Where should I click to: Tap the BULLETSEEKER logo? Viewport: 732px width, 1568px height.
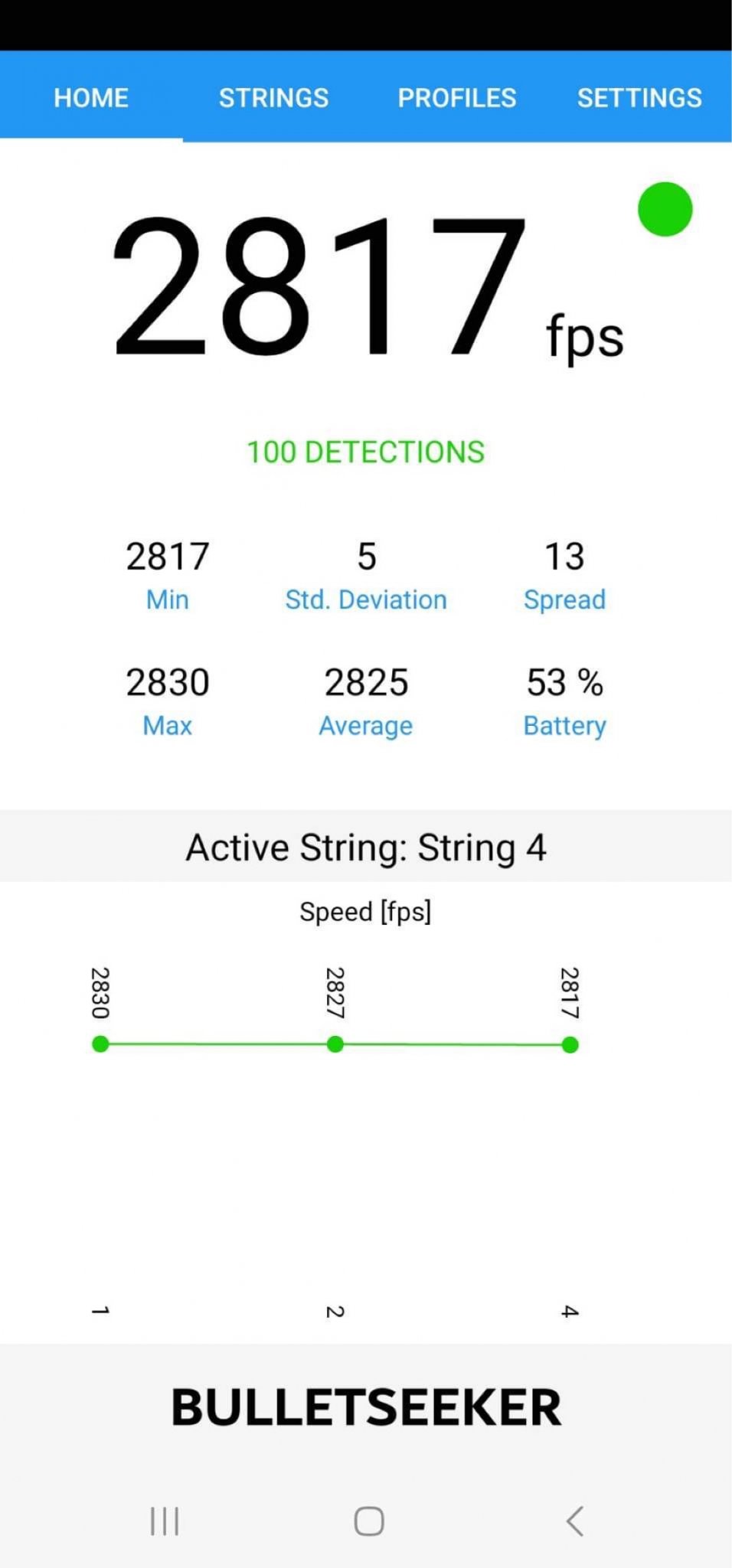pos(366,1407)
